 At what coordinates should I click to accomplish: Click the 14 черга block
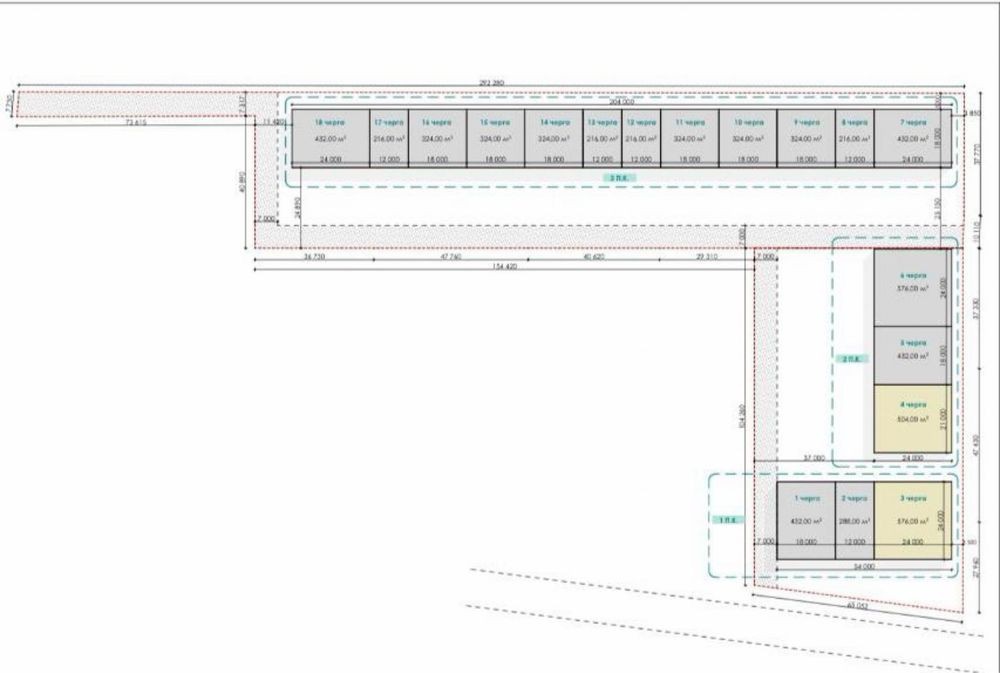coord(553,138)
